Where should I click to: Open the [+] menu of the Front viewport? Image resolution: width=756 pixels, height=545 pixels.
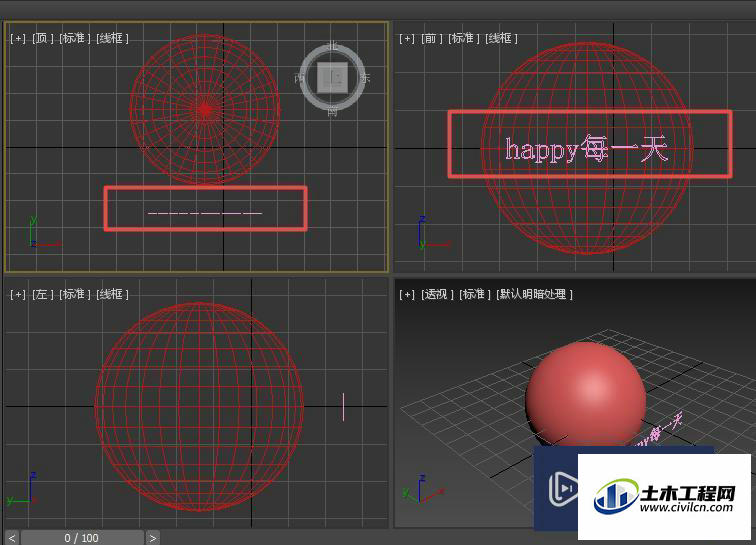tap(407, 38)
